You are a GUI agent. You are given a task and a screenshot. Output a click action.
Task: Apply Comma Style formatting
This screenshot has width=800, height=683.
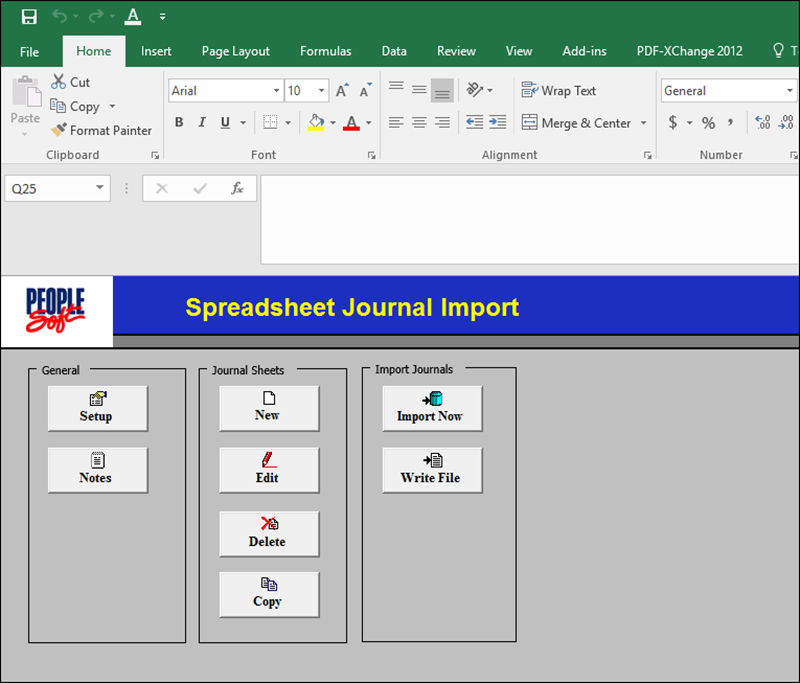click(731, 122)
